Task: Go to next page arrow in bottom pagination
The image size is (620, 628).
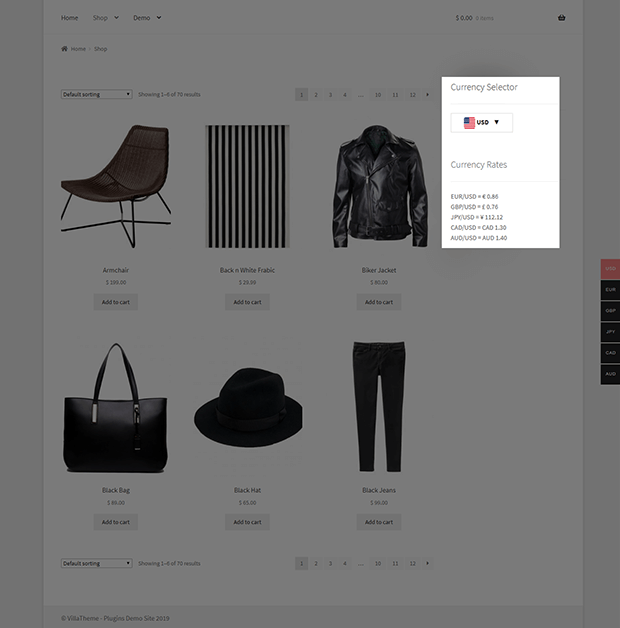Action: (x=427, y=563)
